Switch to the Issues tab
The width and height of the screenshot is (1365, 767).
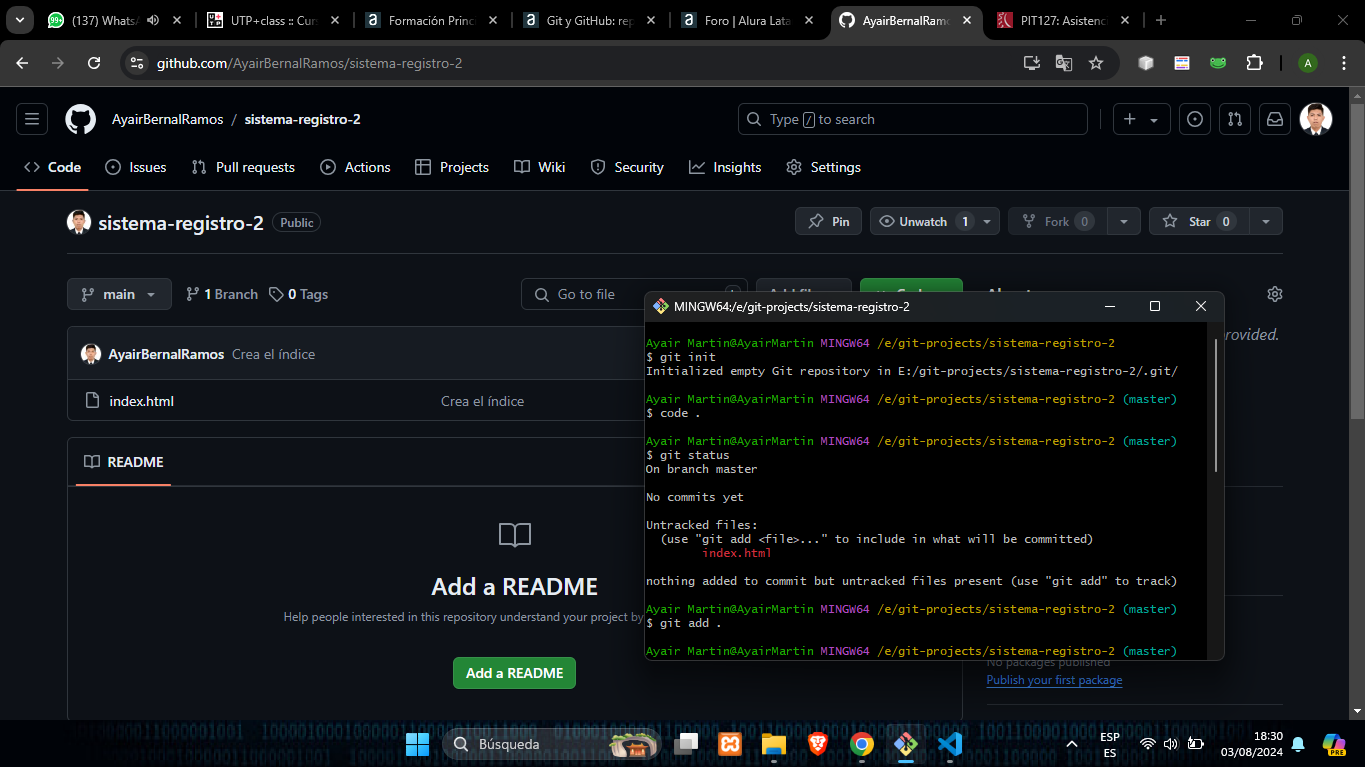pos(136,167)
